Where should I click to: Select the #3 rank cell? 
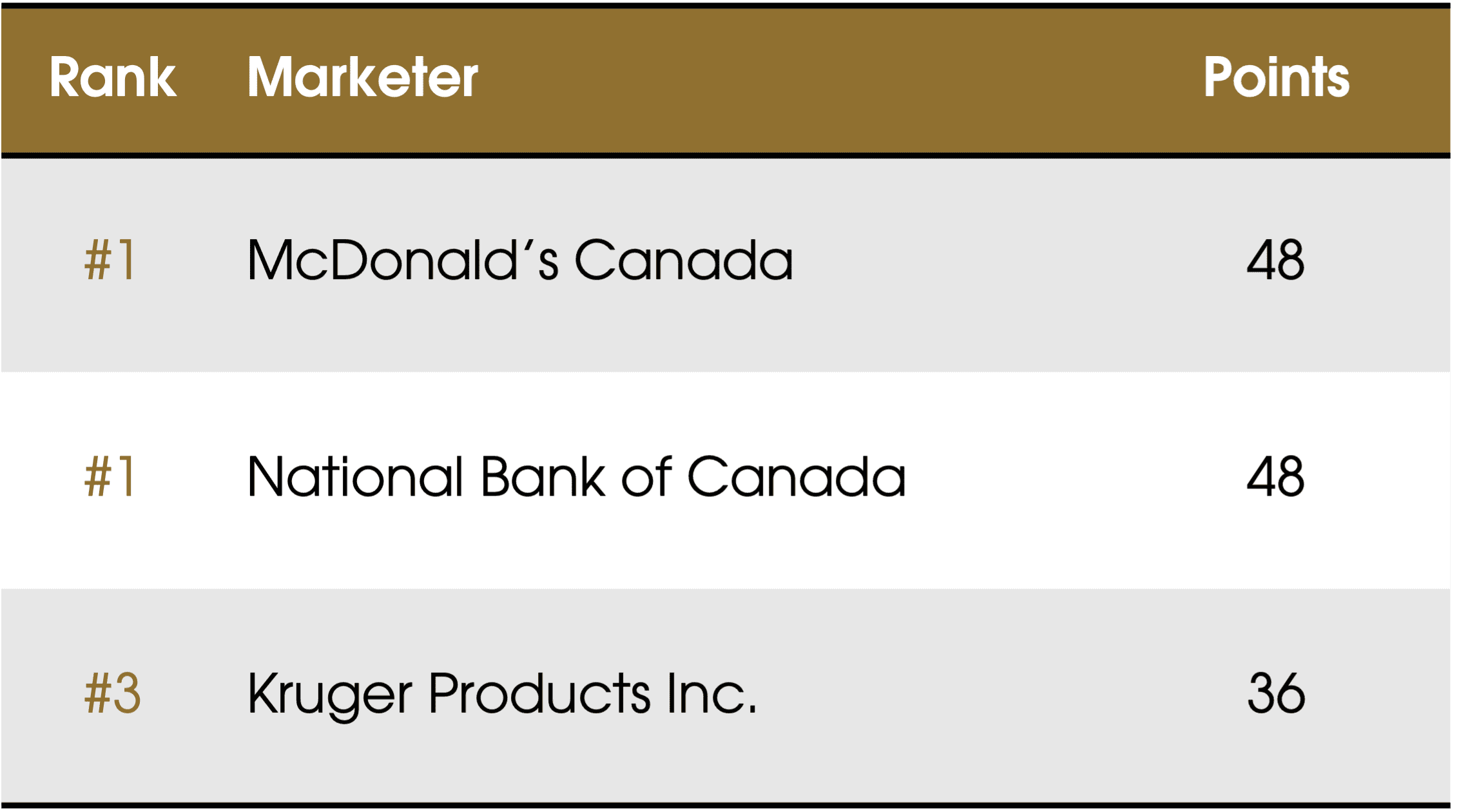pyautogui.click(x=112, y=694)
